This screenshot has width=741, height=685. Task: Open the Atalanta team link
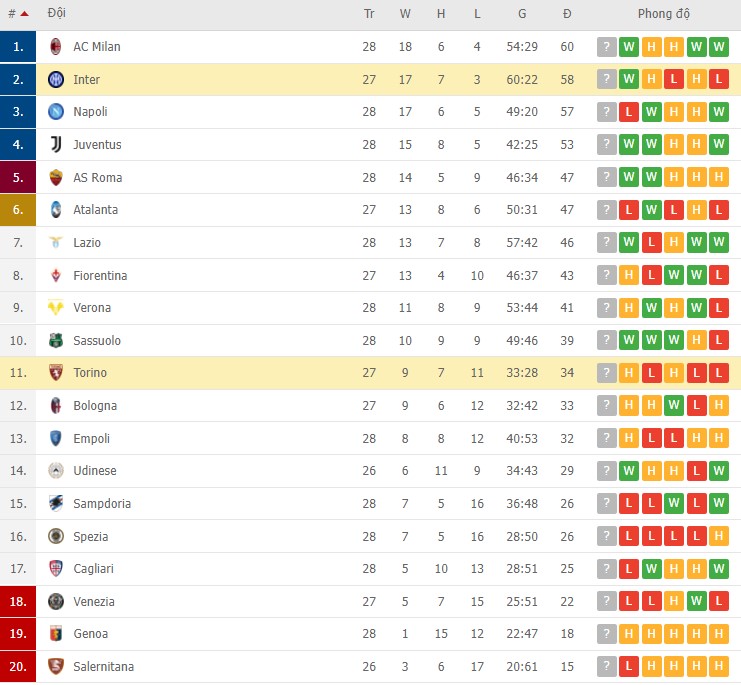pyautogui.click(x=95, y=210)
